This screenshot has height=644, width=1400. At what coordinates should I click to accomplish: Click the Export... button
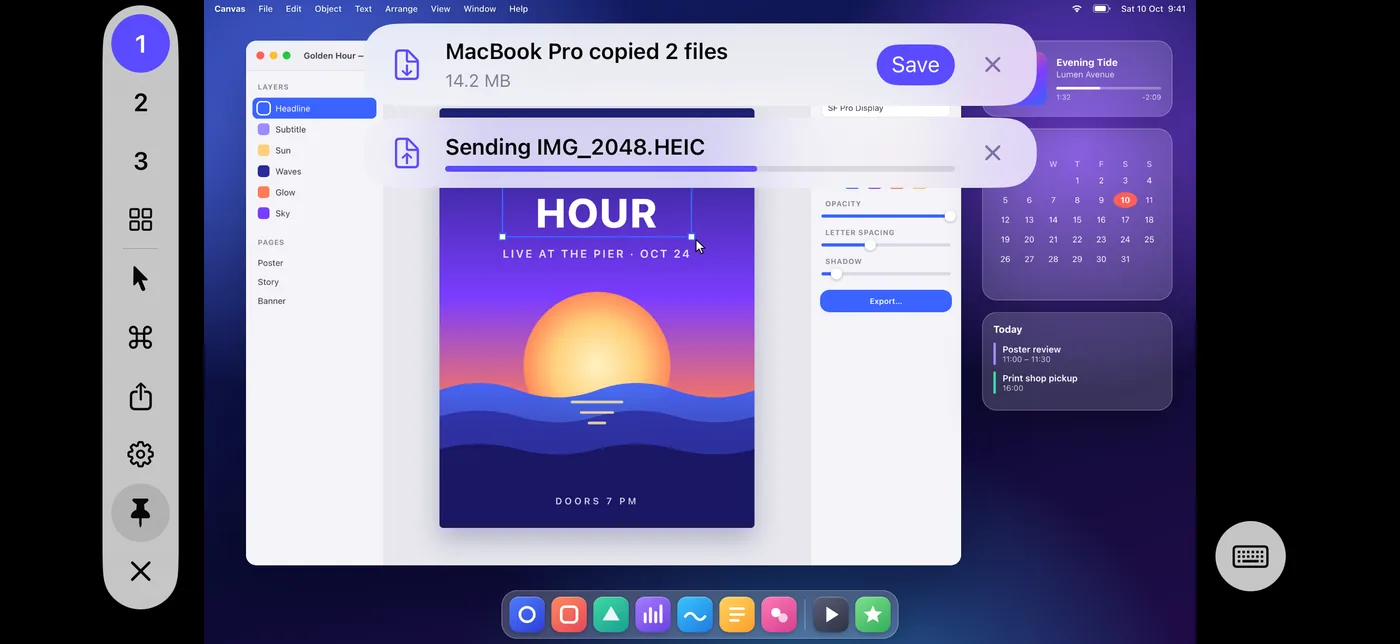[886, 301]
